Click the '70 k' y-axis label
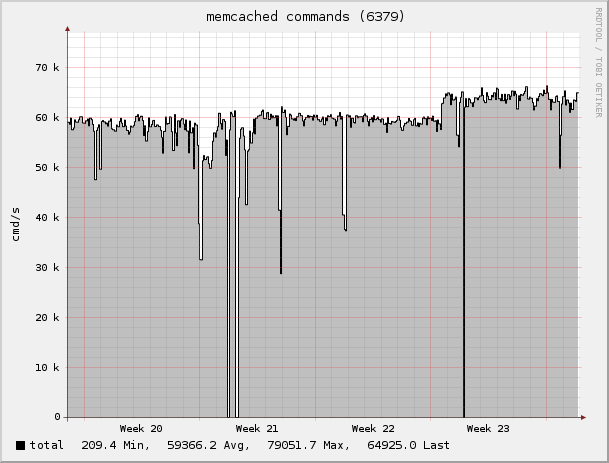Viewport: 609px width, 463px height. tap(47, 68)
